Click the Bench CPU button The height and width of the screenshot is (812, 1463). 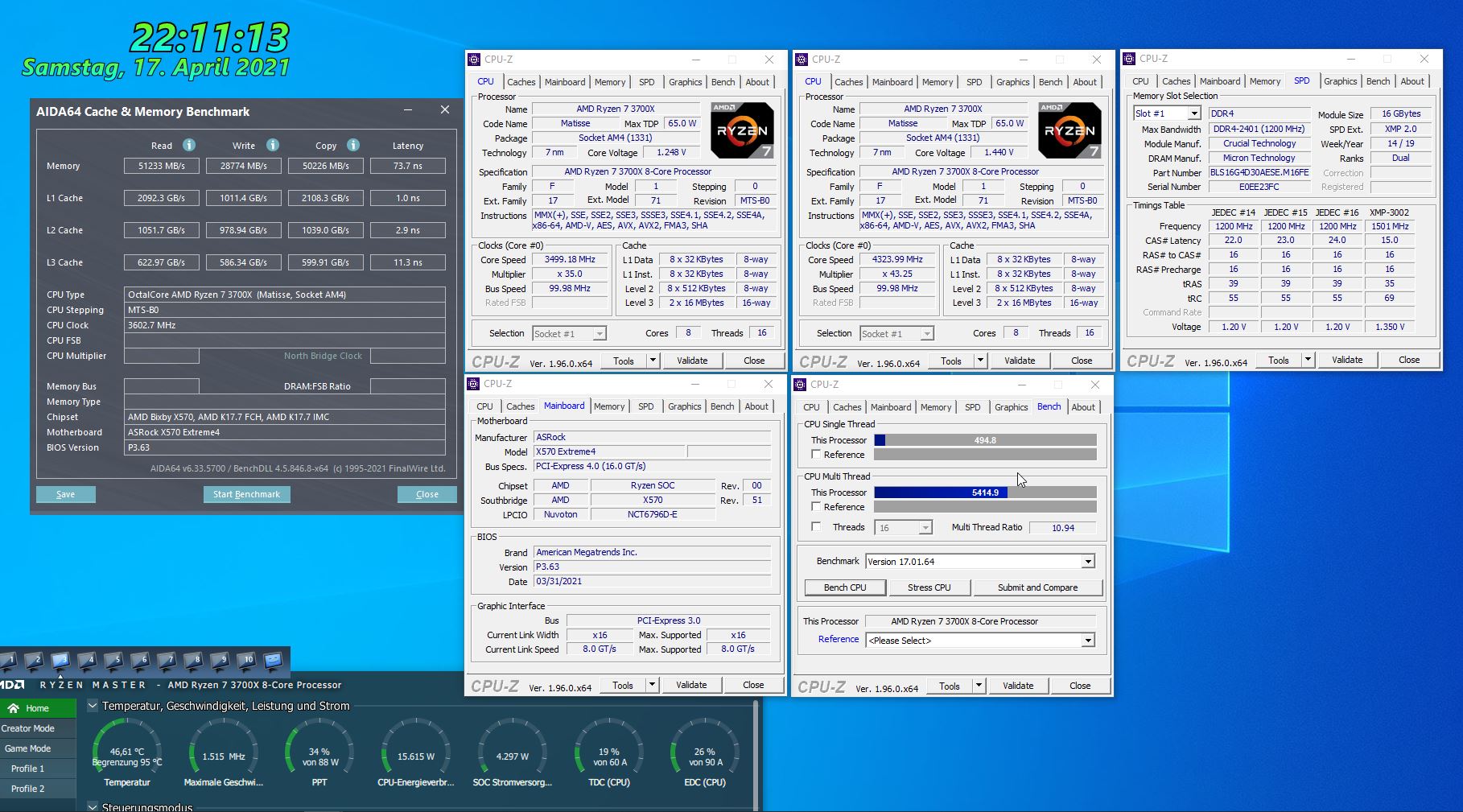click(845, 587)
